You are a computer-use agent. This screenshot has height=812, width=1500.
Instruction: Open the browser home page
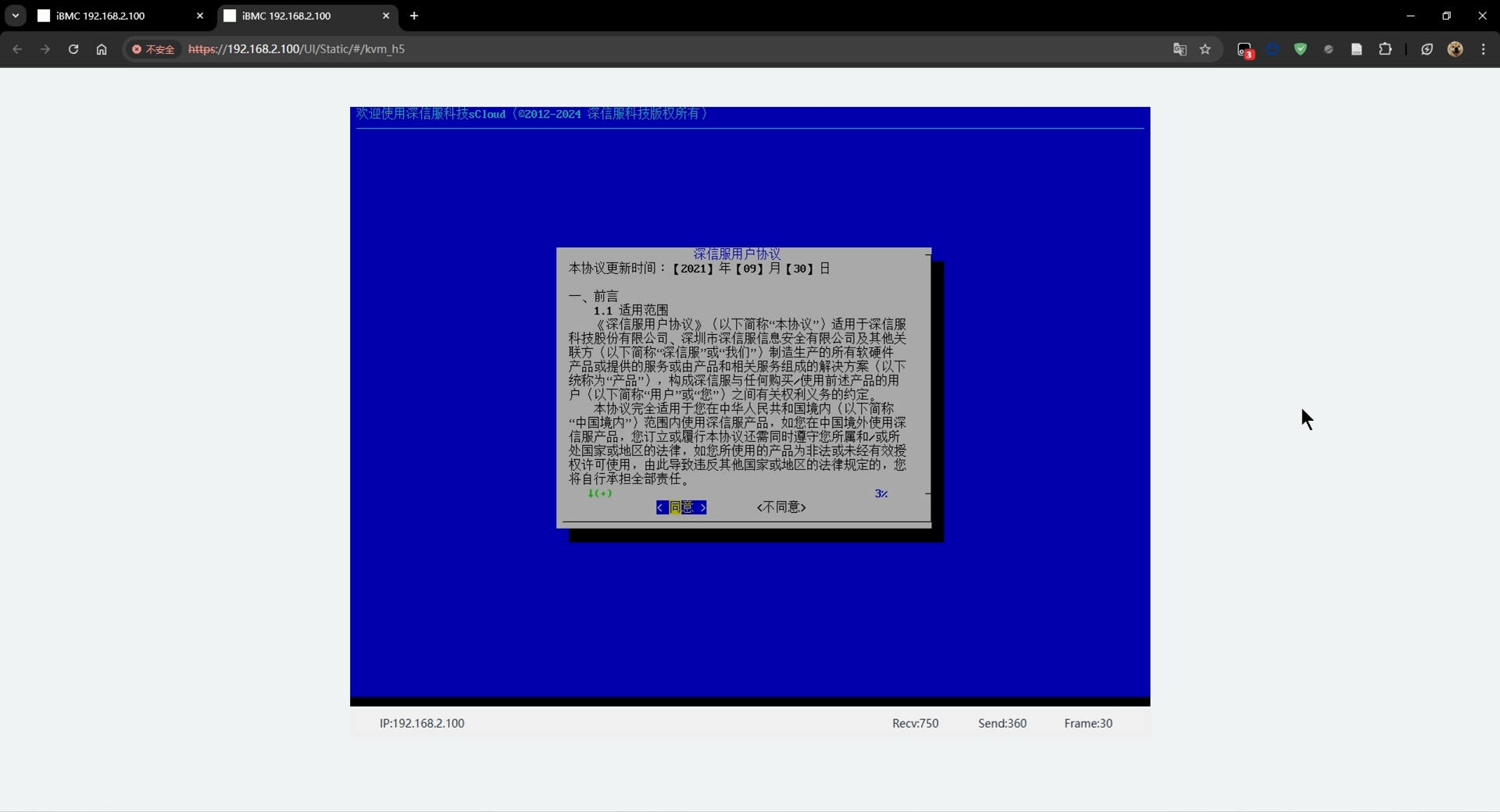coord(102,49)
